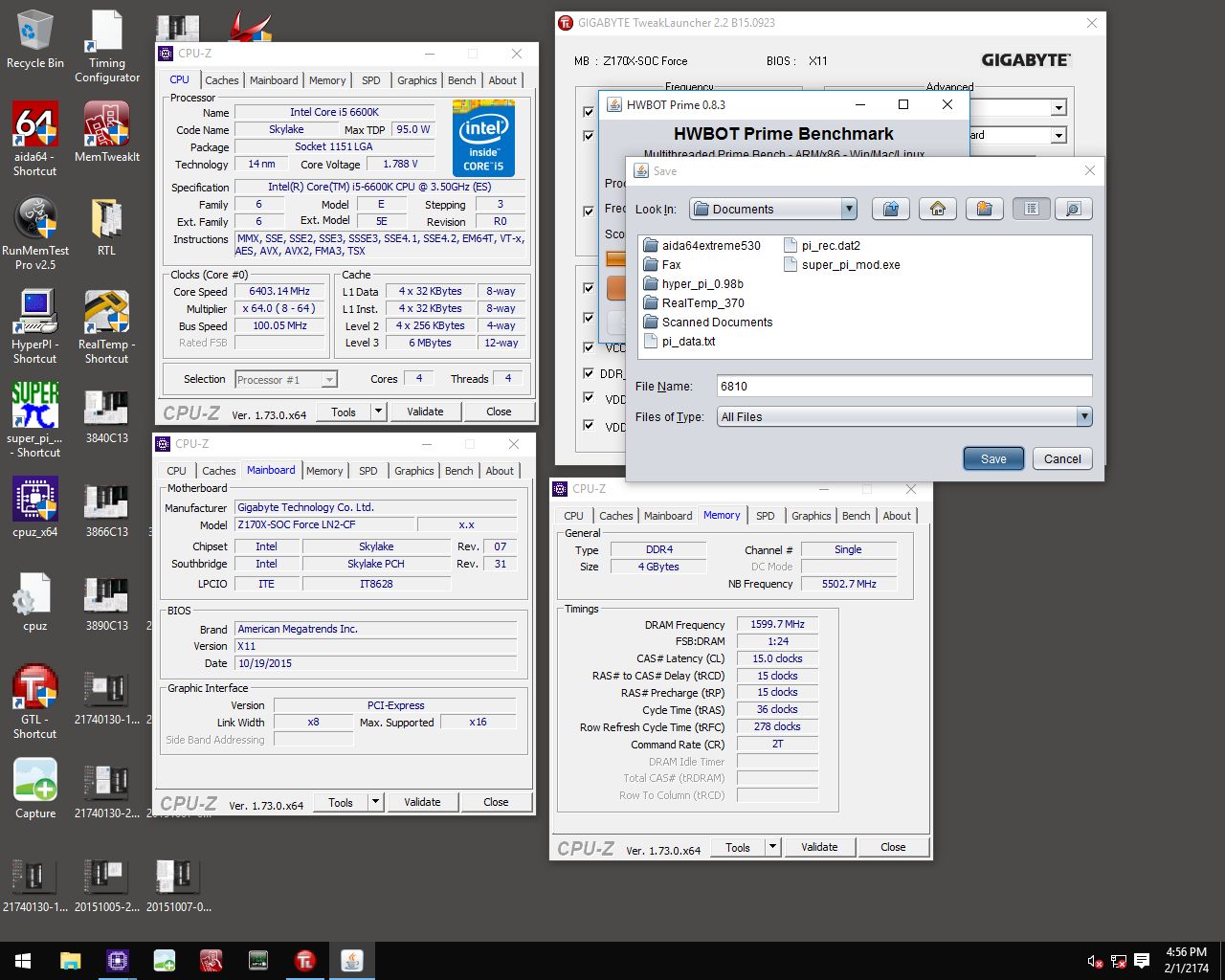Viewport: 1225px width, 980px height.
Task: Select cpuz_x64 desktop icon
Action: tap(35, 507)
